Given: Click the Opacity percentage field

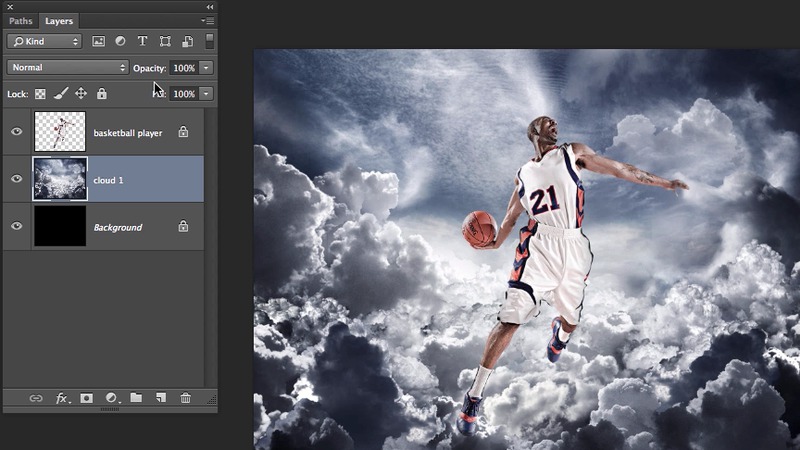Looking at the screenshot, I should (183, 67).
